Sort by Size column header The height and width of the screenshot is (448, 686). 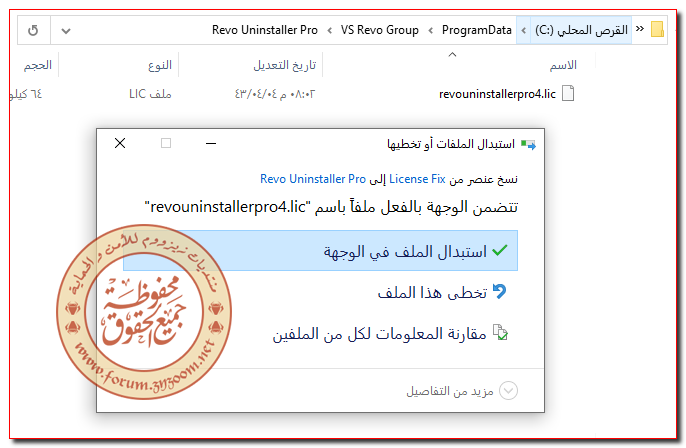pyautogui.click(x=38, y=65)
